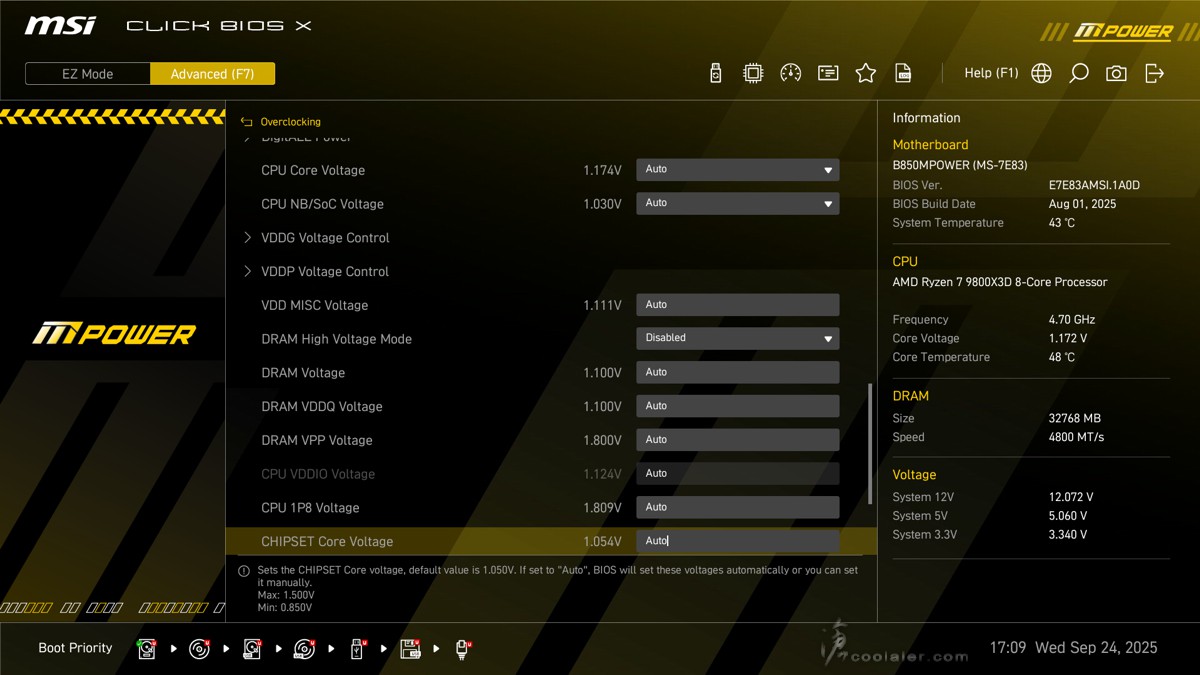The image size is (1200, 675).
Task: Click the 1.030V NB/SoC reading
Action: [x=602, y=204]
